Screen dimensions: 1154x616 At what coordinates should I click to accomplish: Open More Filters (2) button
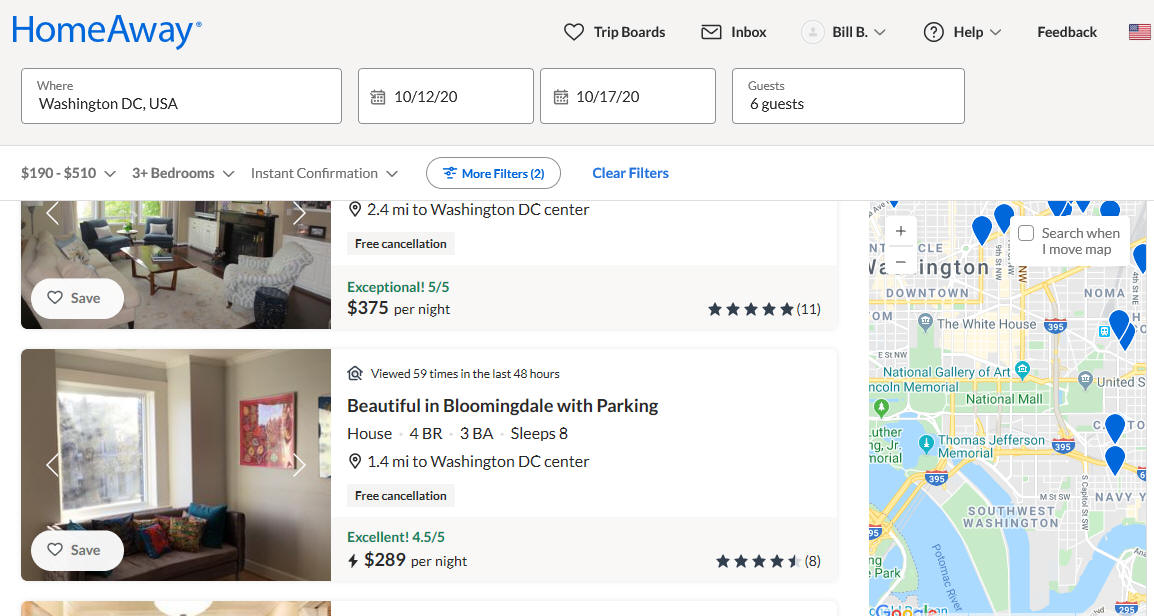point(493,173)
